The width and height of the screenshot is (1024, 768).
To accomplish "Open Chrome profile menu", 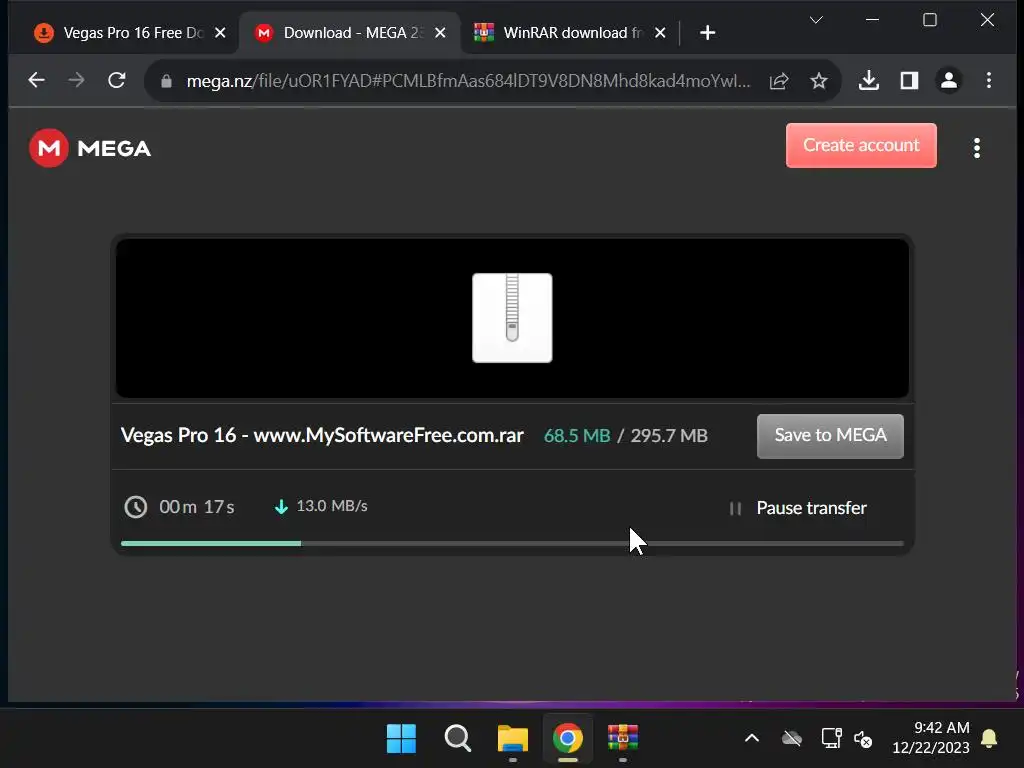I will click(x=949, y=80).
